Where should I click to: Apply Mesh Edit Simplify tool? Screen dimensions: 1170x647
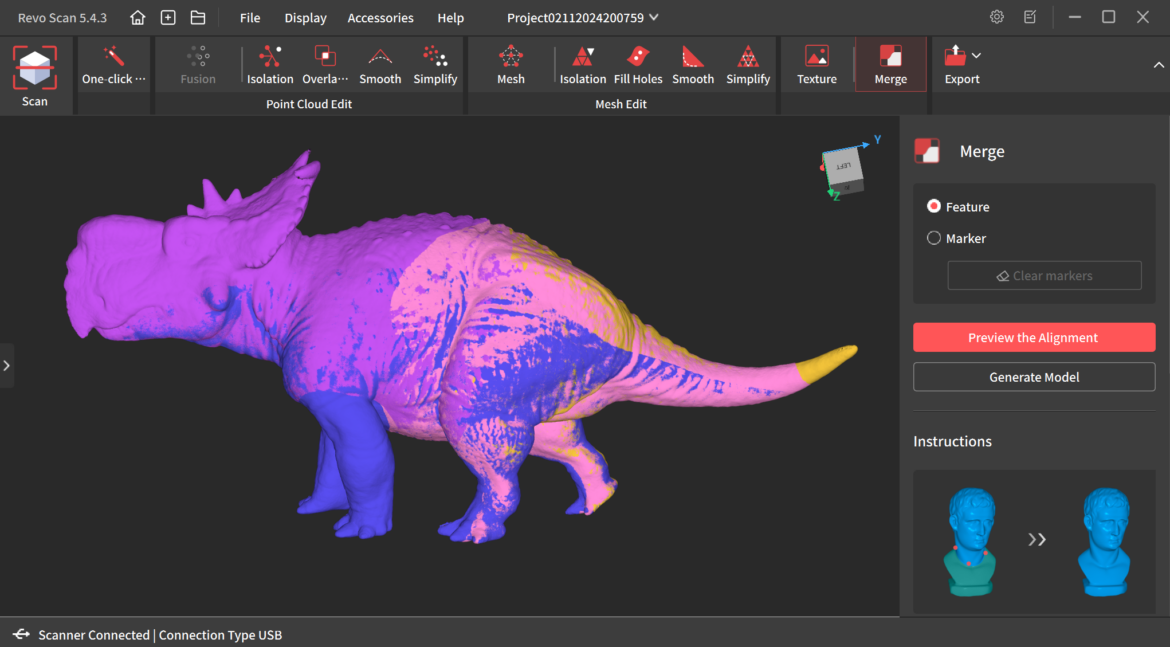point(748,65)
